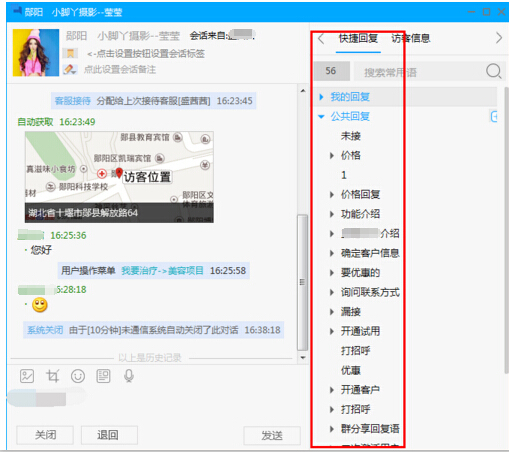Select the 快捷回复 tab
509x452 pixels.
click(358, 38)
